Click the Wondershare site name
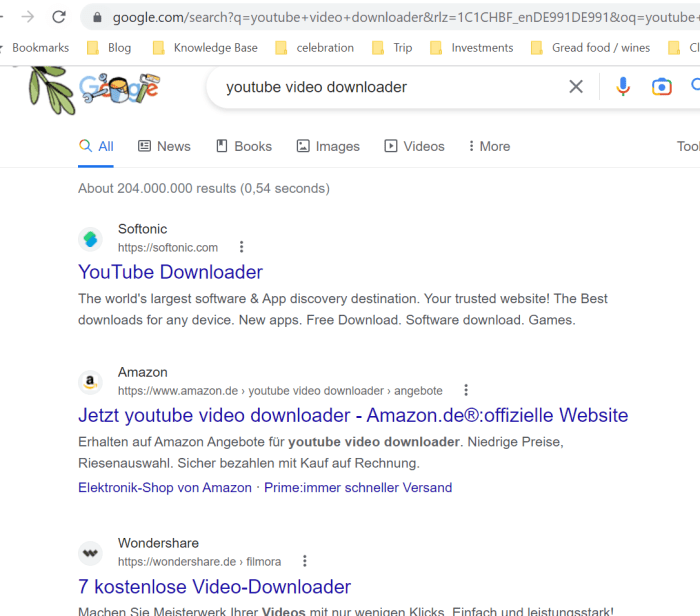 click(158, 543)
